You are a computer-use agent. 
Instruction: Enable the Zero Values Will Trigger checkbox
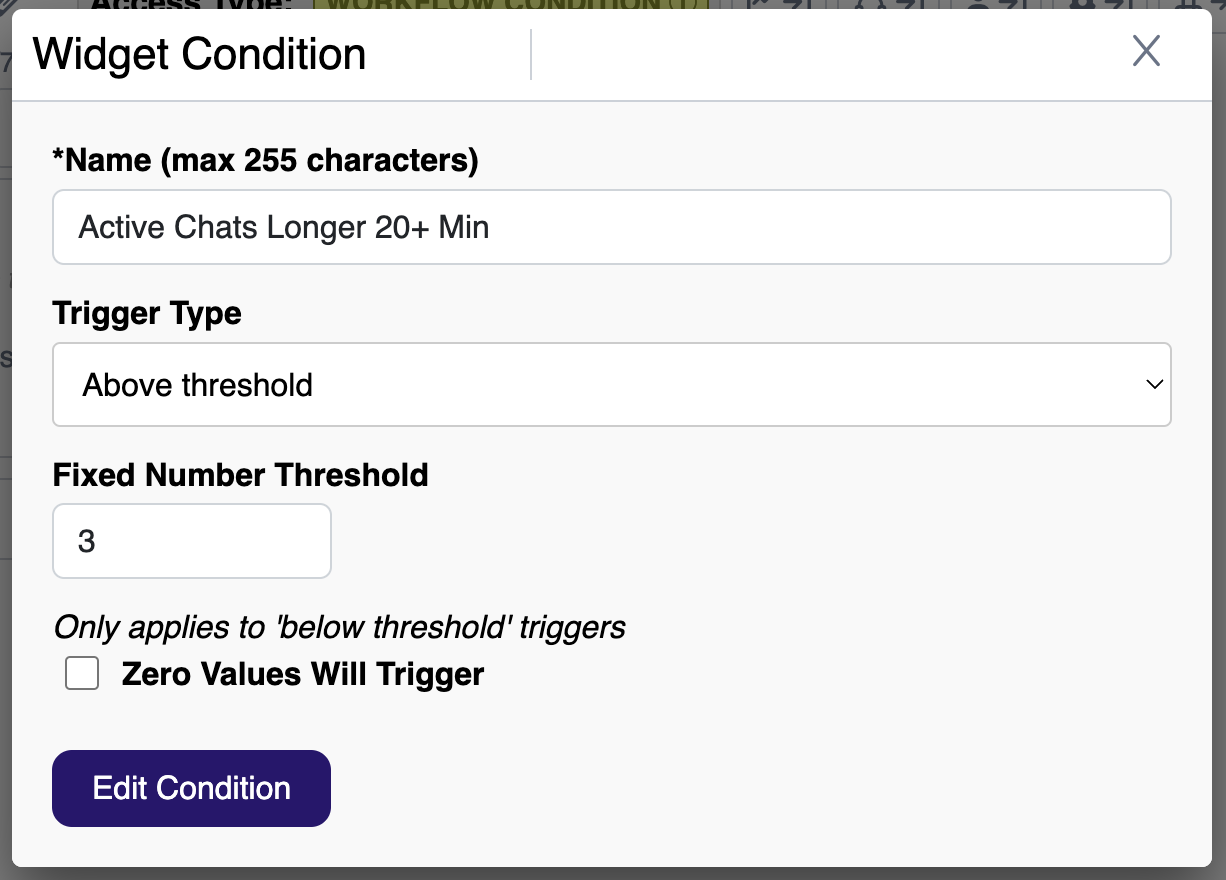[82, 674]
